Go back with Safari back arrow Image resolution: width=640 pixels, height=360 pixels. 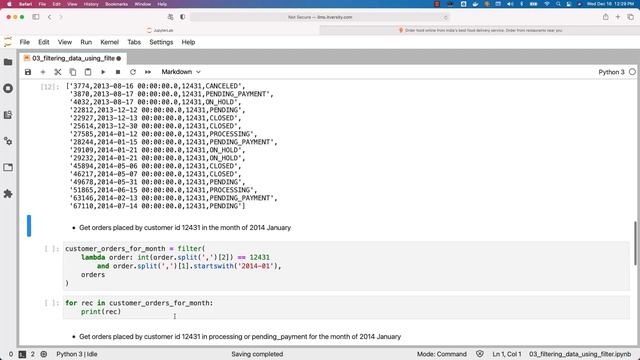(49, 17)
